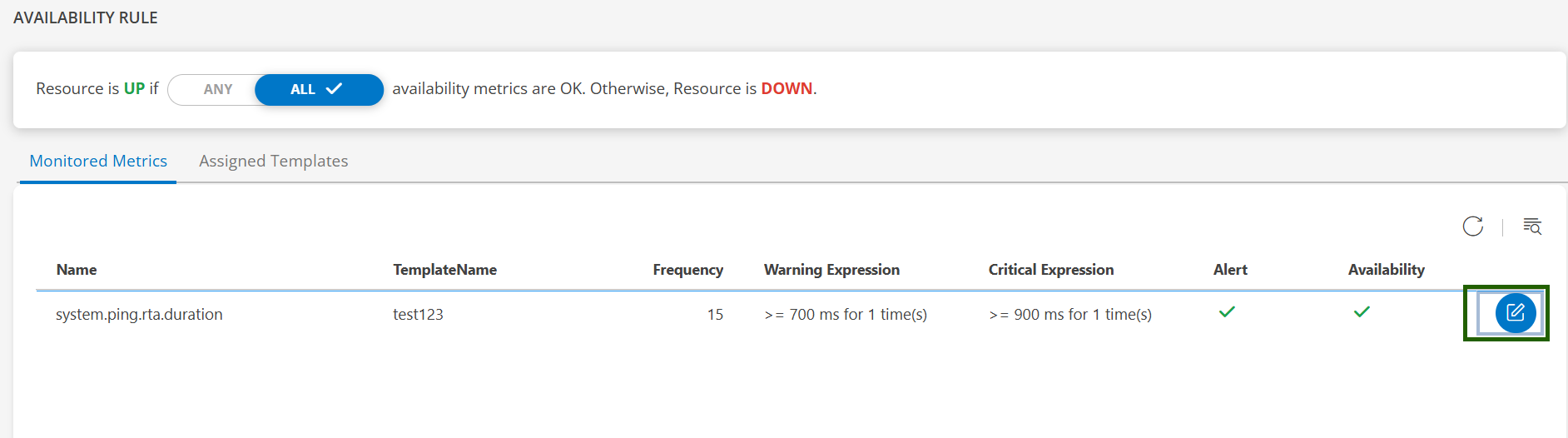Click the TemplateName column header

pos(444,270)
